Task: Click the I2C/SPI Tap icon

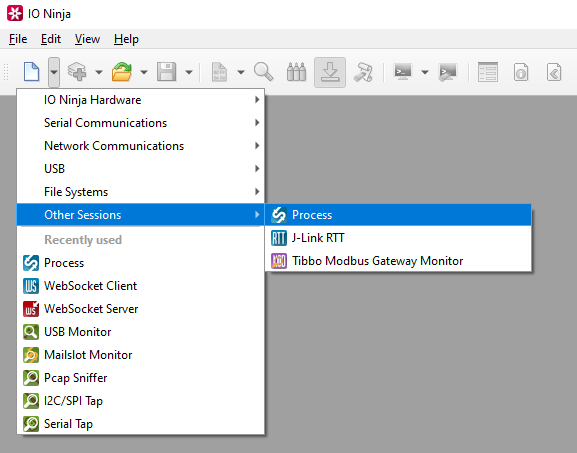Action: [x=31, y=401]
